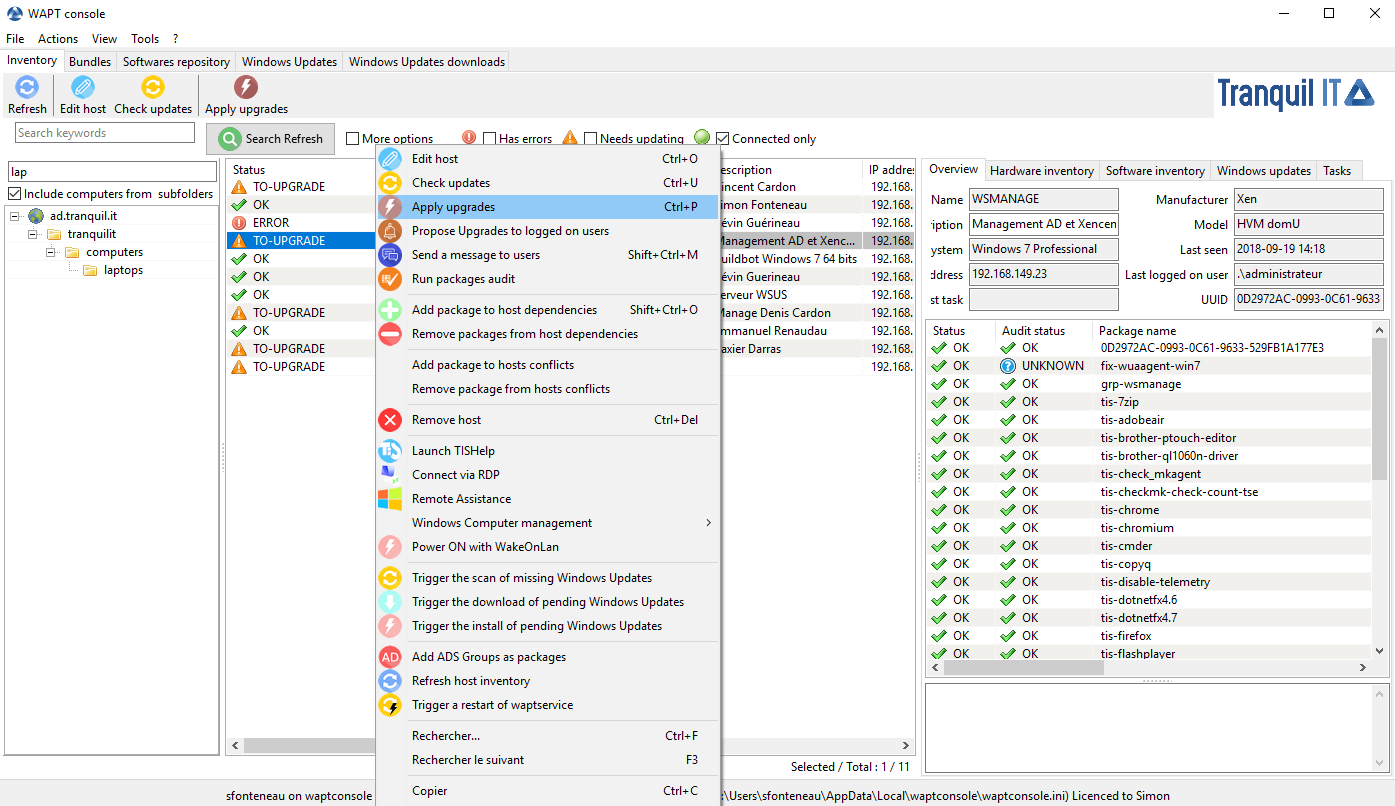
Task: Collapse the ad.tranquil.it tree node
Action: pyautogui.click(x=15, y=216)
